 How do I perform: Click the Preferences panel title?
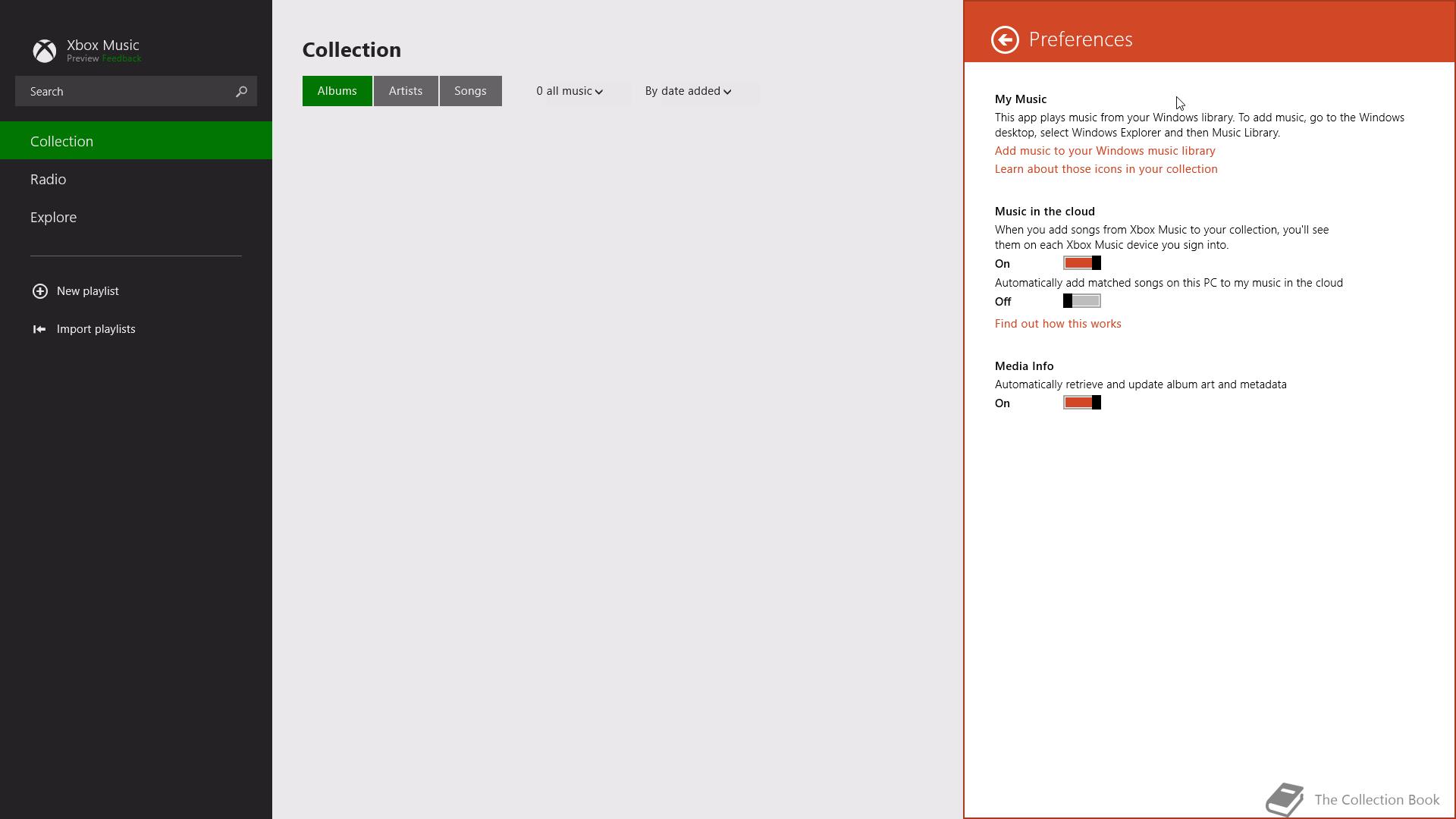point(1081,39)
